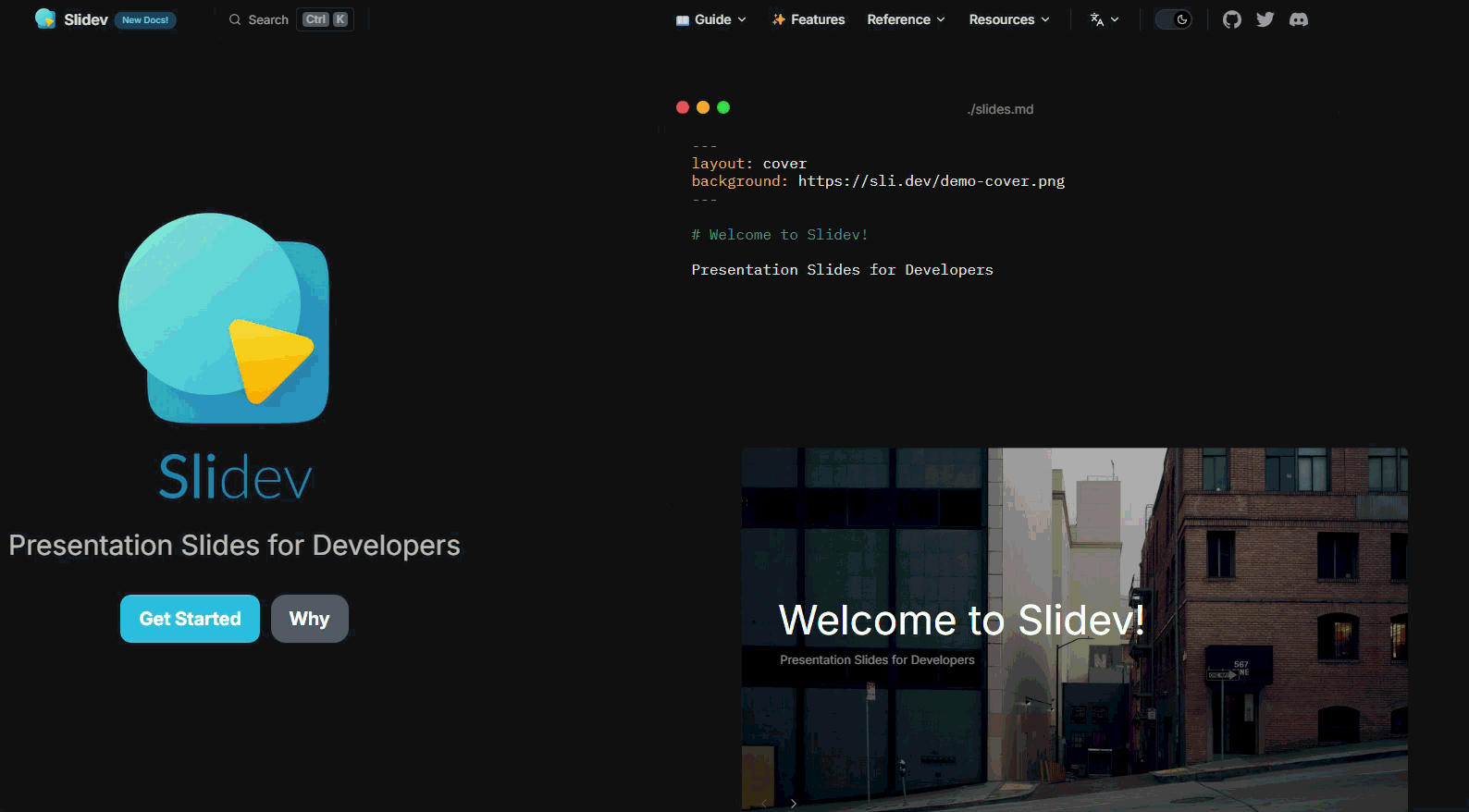Viewport: 1469px width, 812px height.
Task: Open the Search box
Action: click(x=290, y=19)
